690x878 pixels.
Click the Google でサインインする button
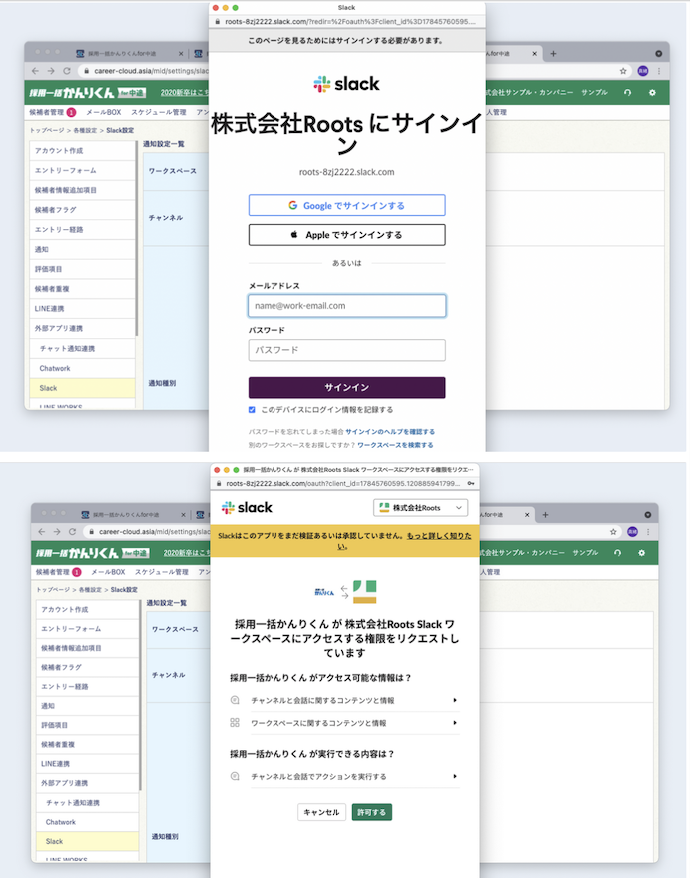pyautogui.click(x=347, y=206)
